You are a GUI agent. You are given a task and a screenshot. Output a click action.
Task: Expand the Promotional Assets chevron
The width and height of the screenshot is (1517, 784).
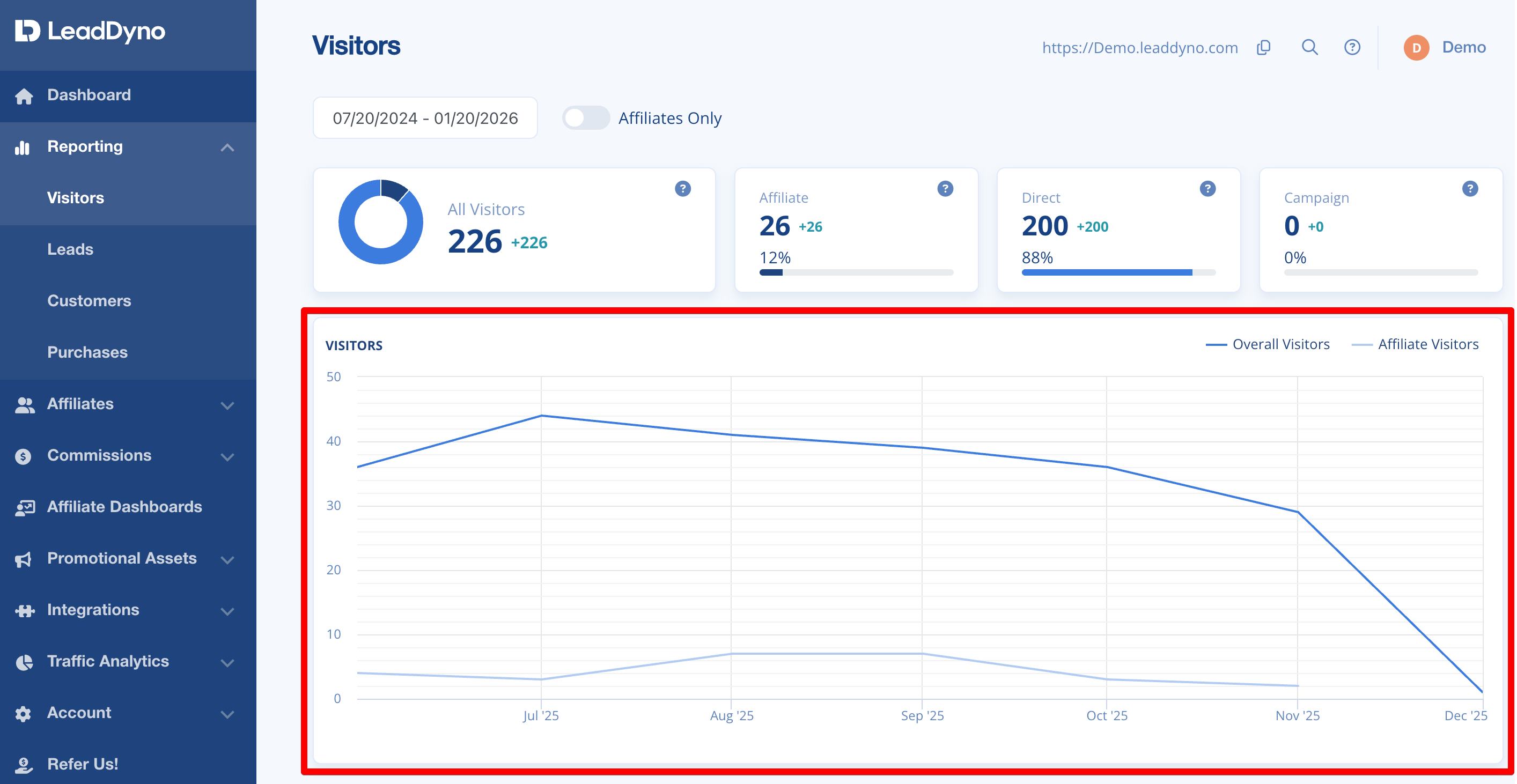227,560
